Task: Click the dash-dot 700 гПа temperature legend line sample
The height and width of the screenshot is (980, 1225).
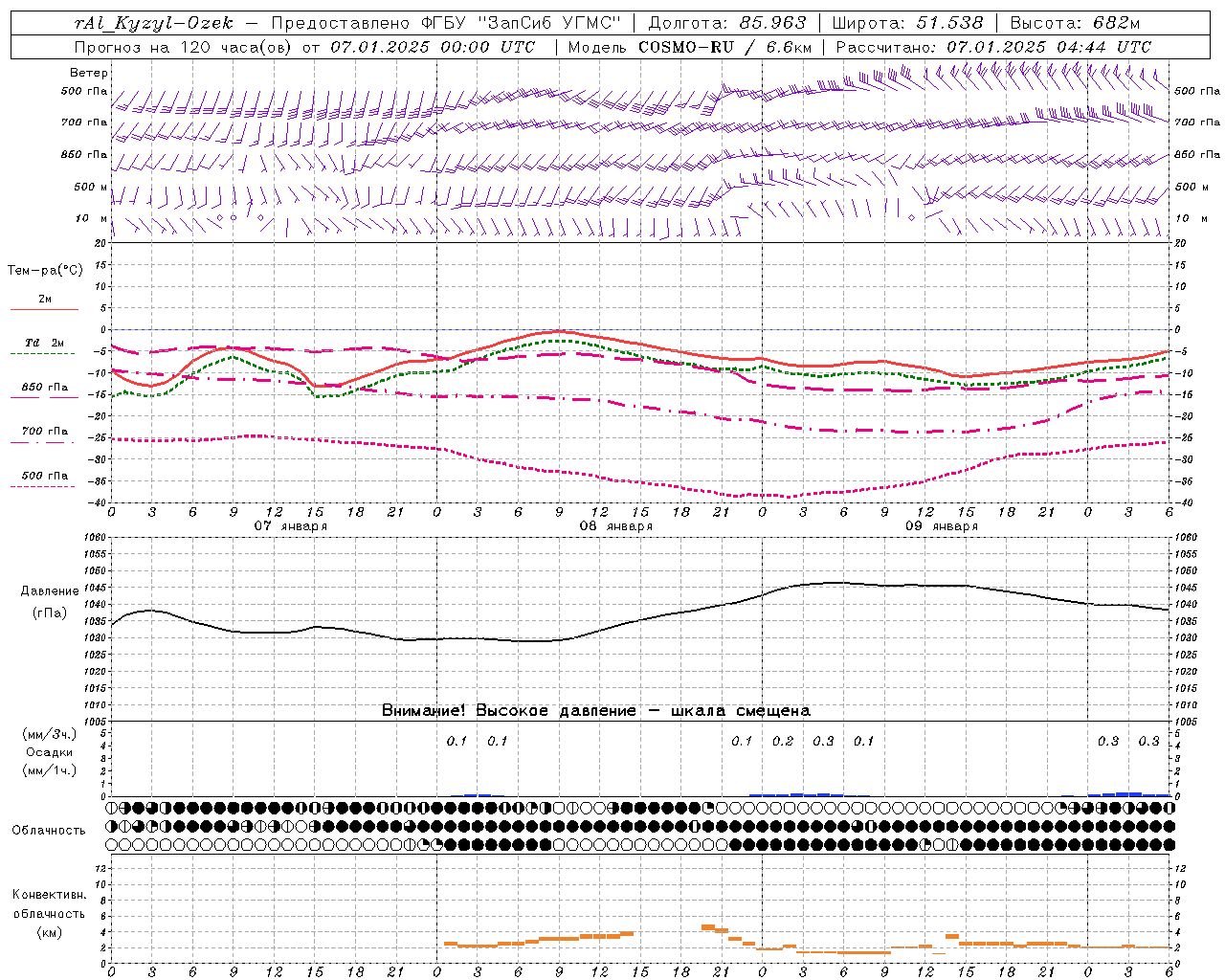Action: point(44,442)
